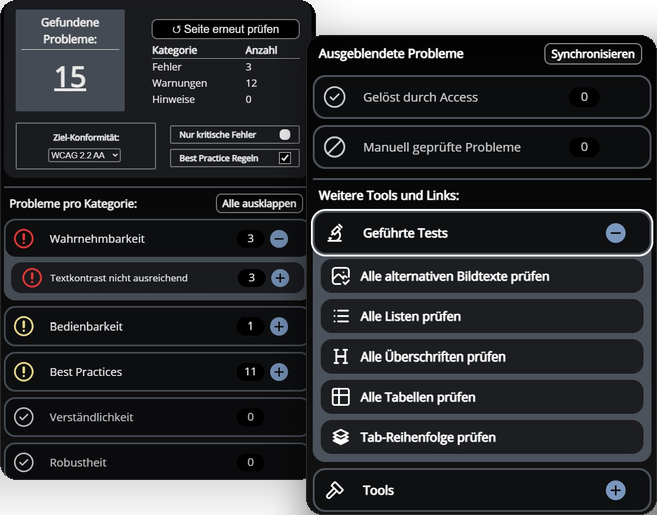
Task: Click the Robustheit category label
Action: (x=78, y=463)
